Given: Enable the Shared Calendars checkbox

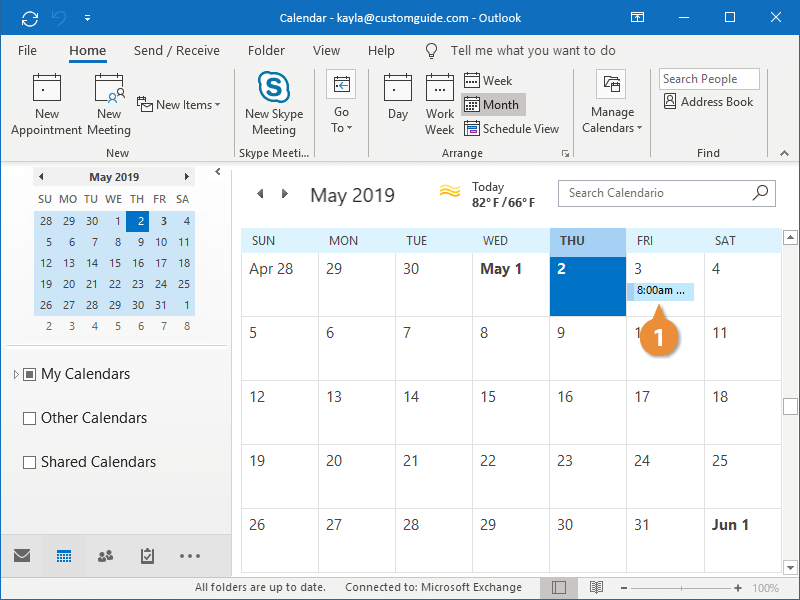Looking at the screenshot, I should (x=30, y=463).
